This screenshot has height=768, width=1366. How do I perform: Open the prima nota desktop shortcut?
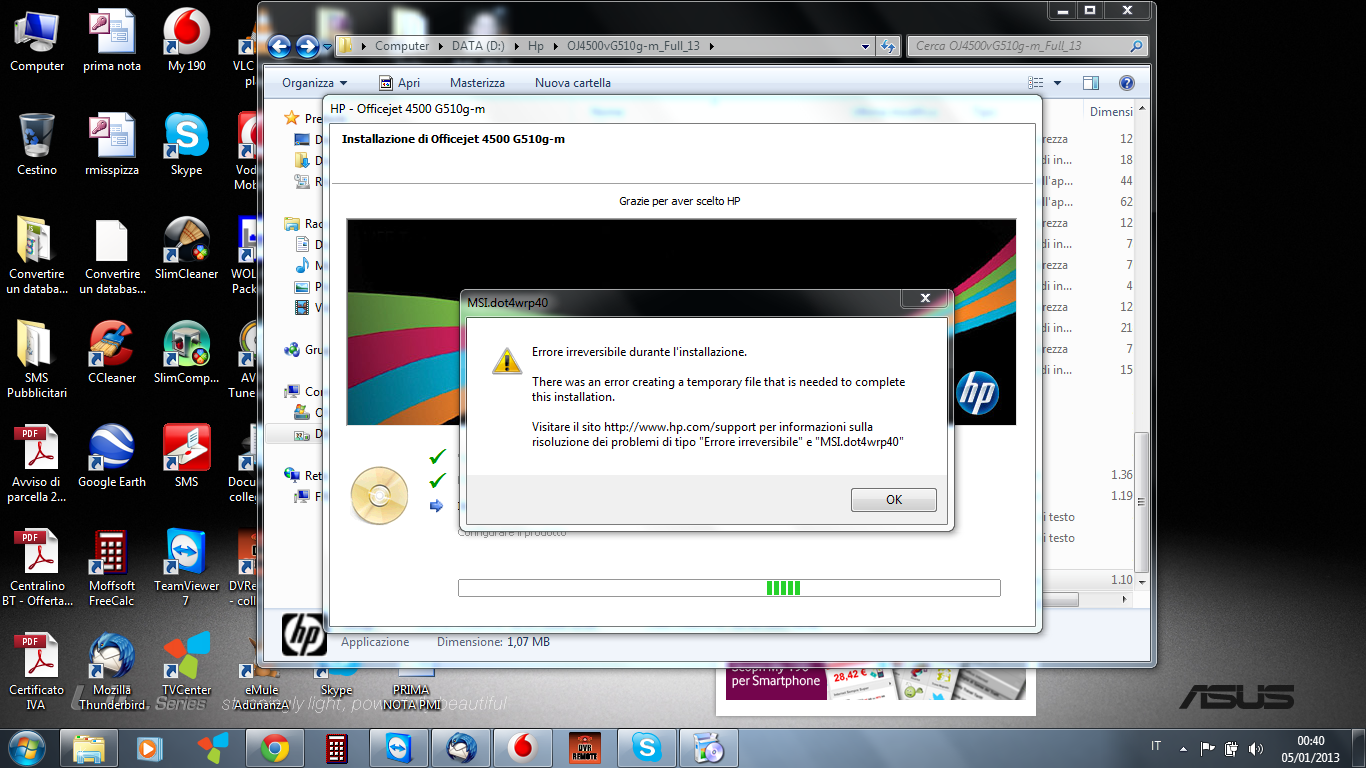[112, 40]
